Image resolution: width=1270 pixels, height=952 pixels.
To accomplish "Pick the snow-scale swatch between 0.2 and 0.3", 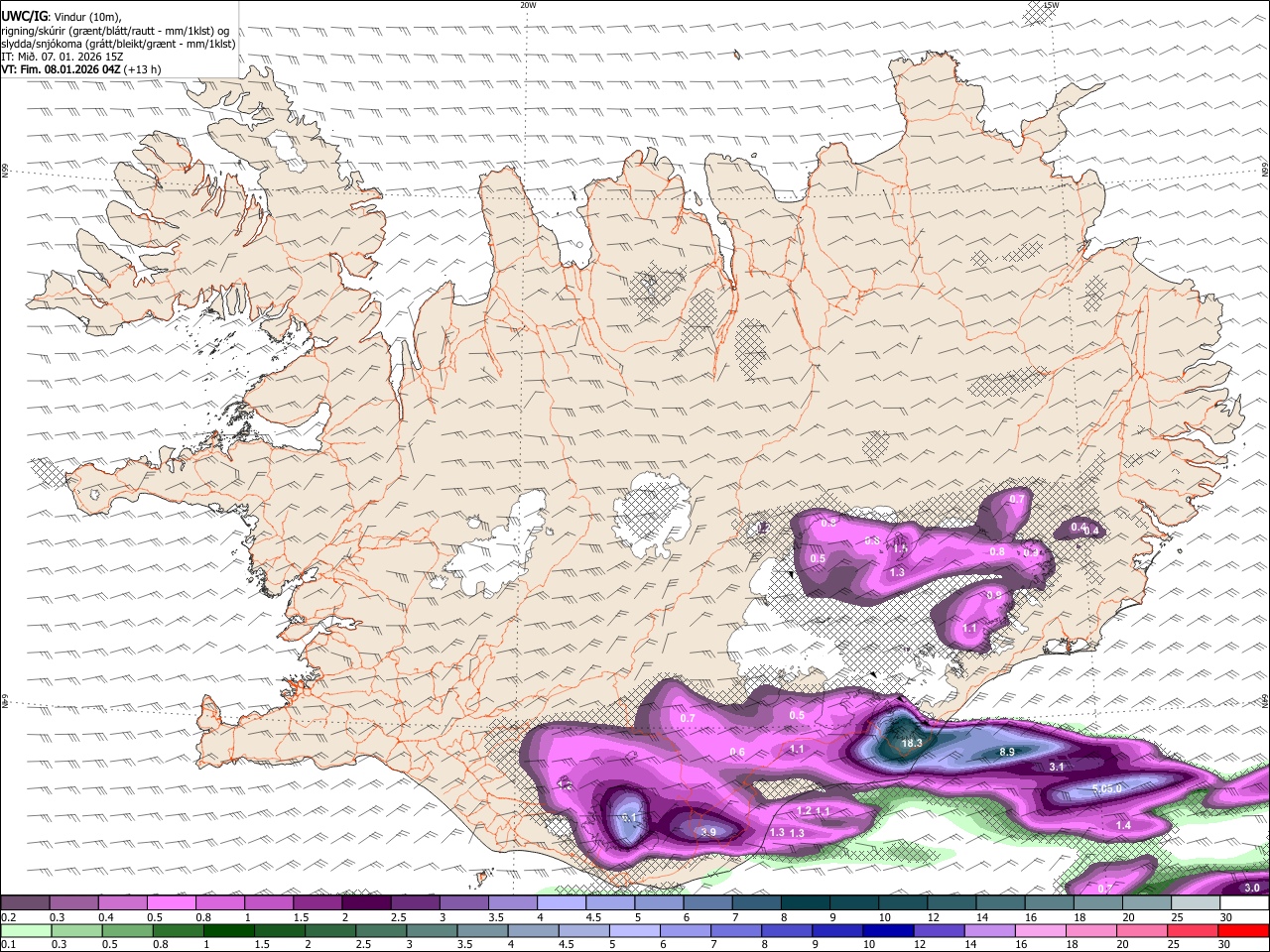I will [x=25, y=903].
